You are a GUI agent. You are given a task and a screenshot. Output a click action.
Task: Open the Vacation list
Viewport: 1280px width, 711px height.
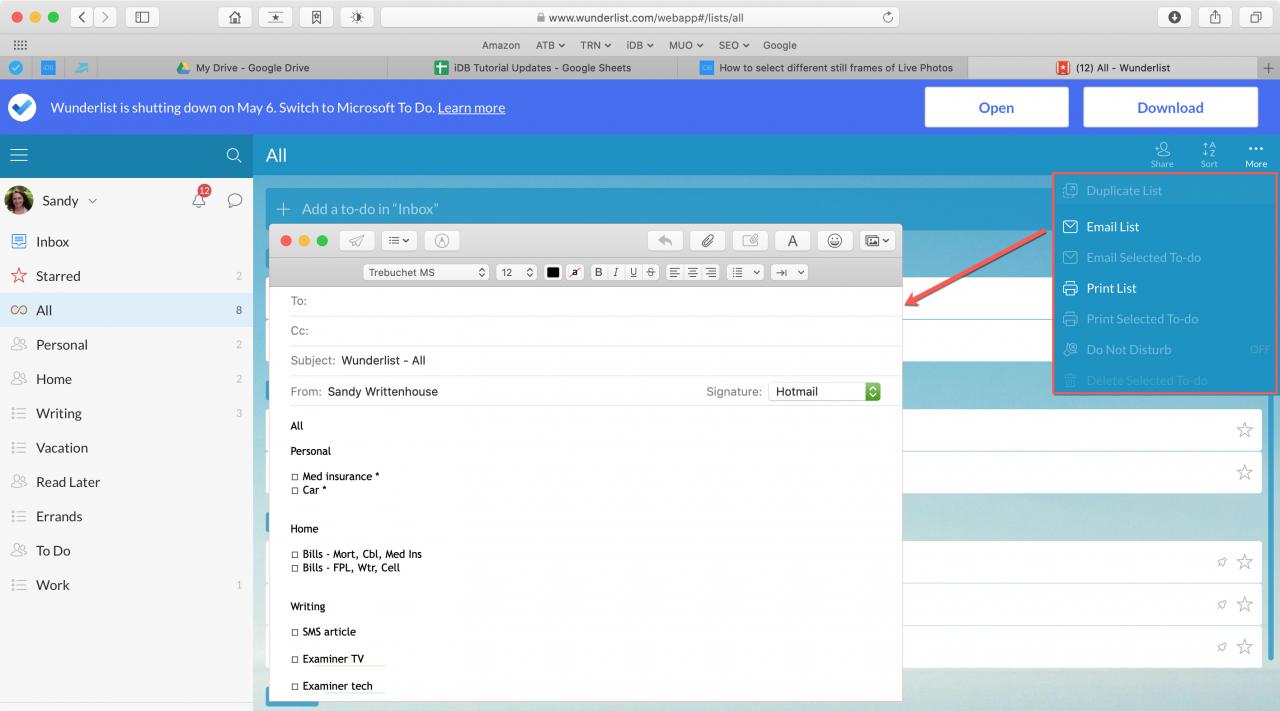(126, 448)
